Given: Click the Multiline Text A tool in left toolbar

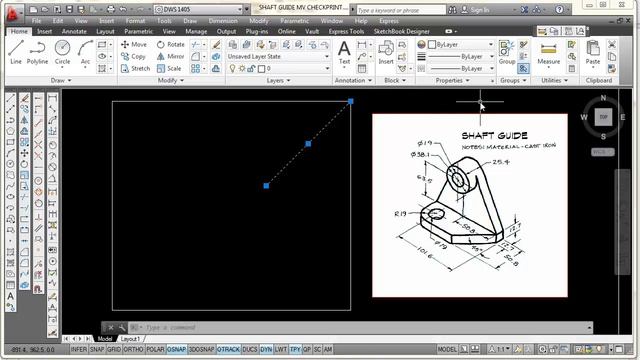Looking at the screenshot, I should point(11,296).
